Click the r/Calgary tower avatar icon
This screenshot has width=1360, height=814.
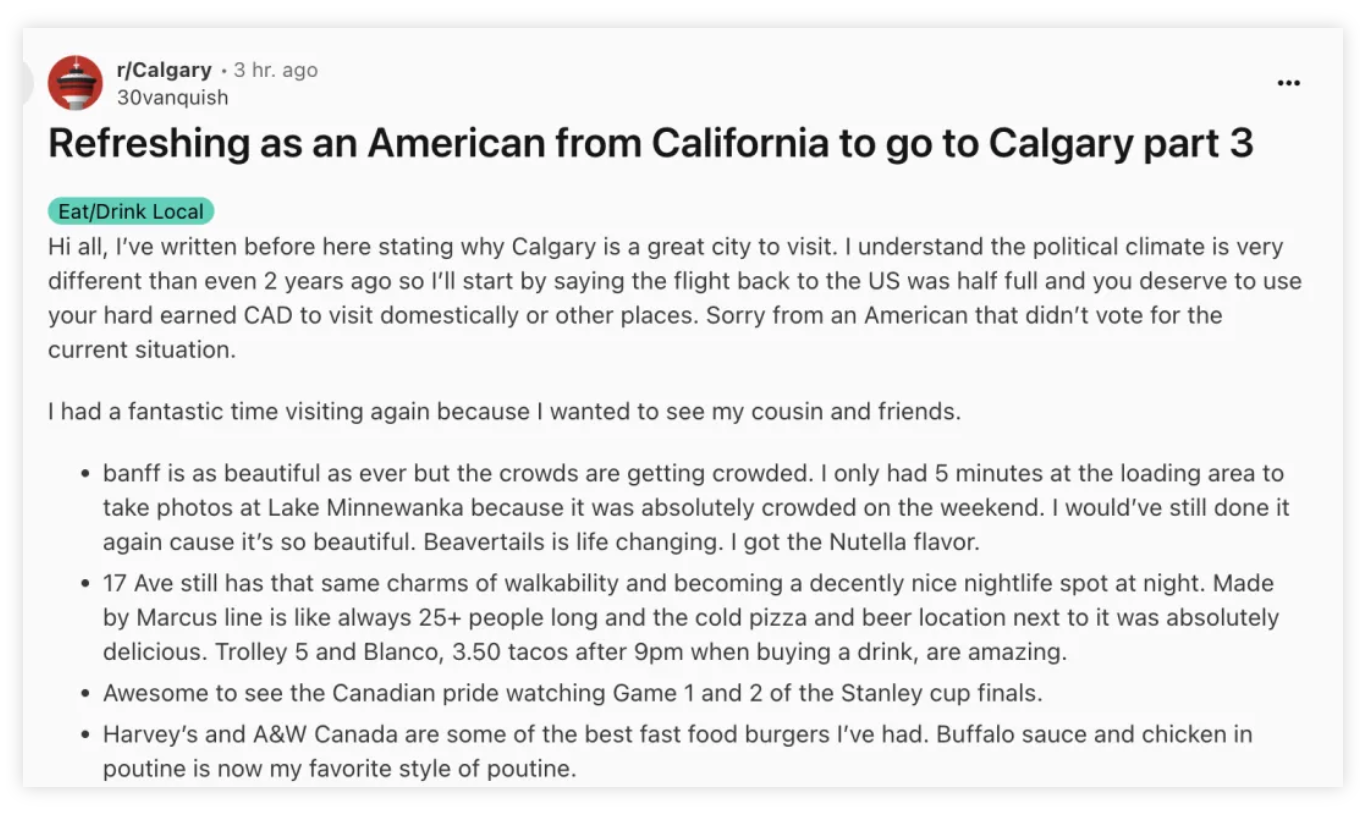point(75,83)
